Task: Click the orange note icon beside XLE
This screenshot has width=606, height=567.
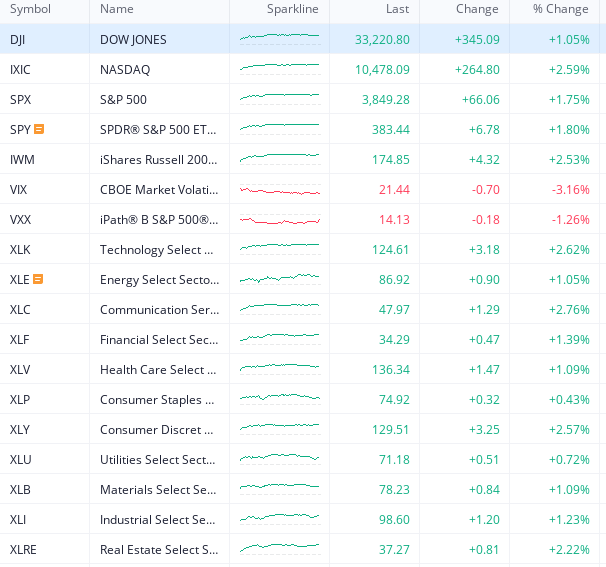Action: (x=38, y=279)
